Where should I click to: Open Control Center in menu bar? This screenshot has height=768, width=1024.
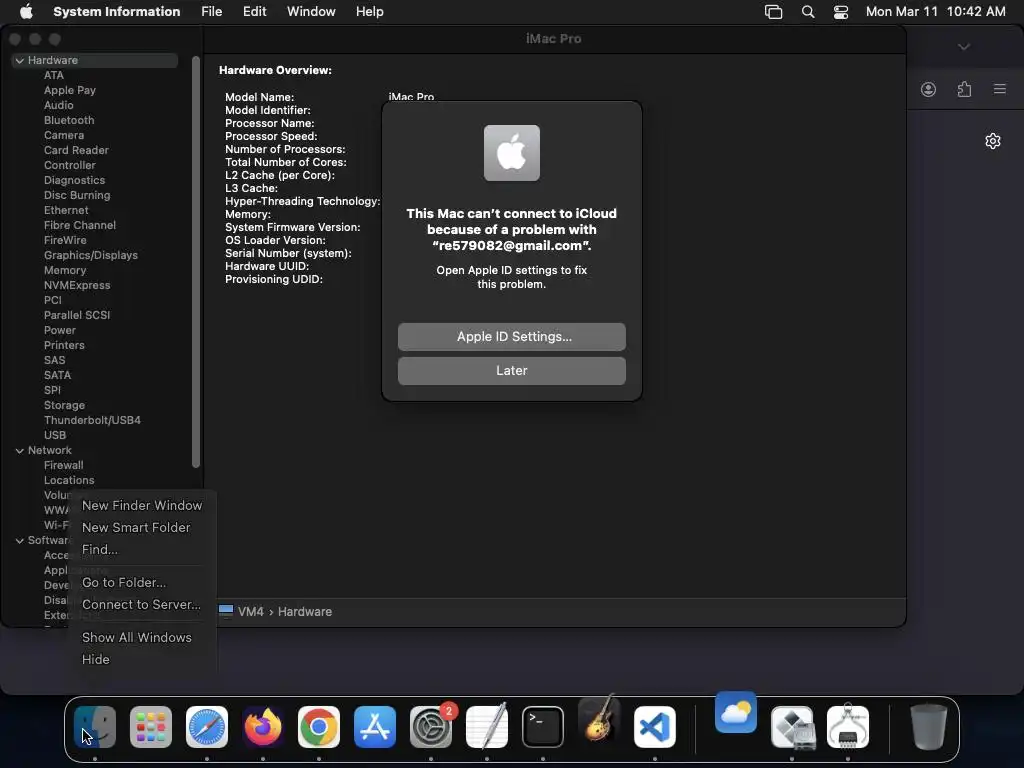pyautogui.click(x=841, y=12)
